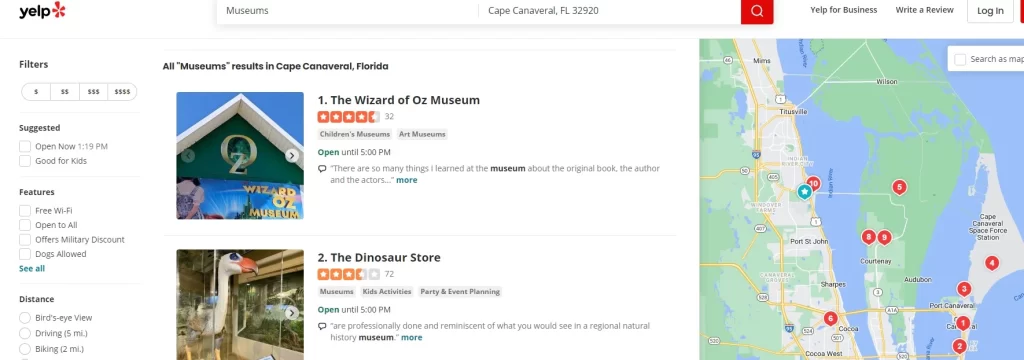
Task: Open Yelp for Business menu
Action: point(844,10)
